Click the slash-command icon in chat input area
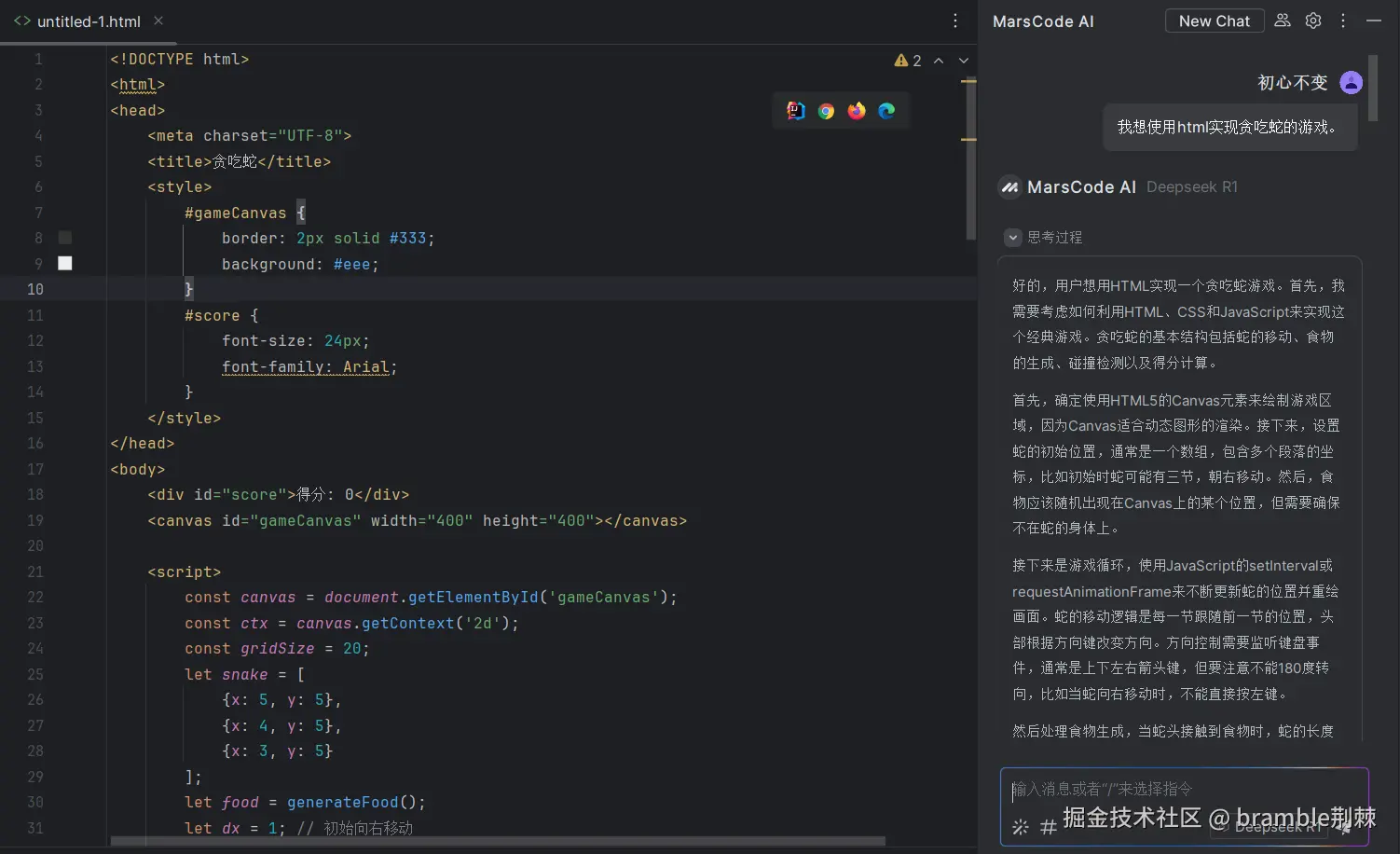 tap(1022, 825)
